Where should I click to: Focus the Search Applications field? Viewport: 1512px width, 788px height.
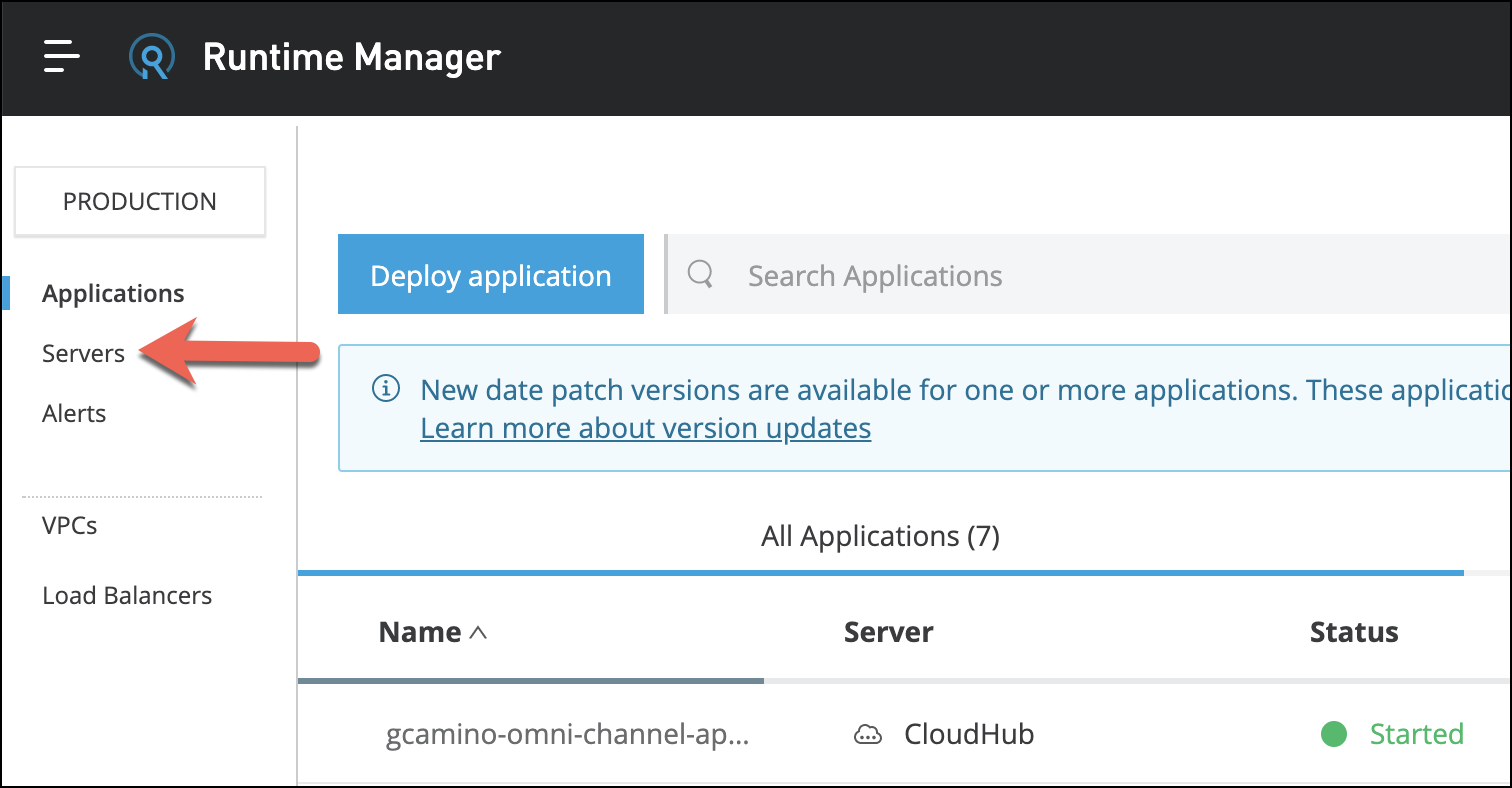[1088, 275]
